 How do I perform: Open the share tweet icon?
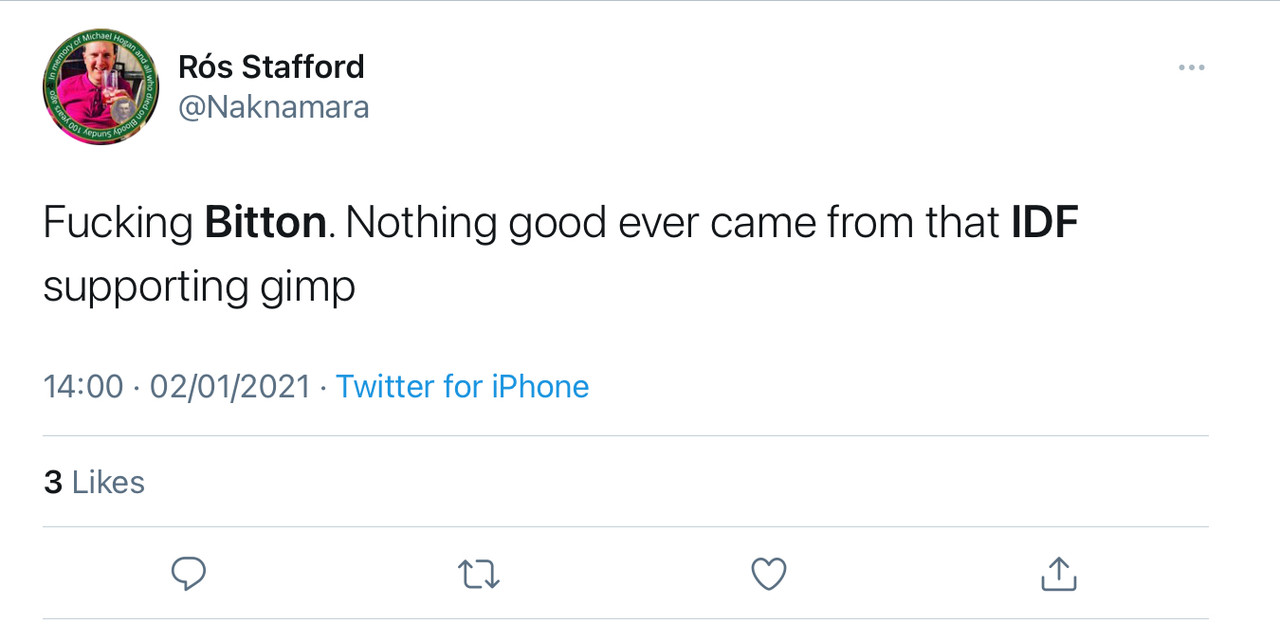(x=1058, y=573)
